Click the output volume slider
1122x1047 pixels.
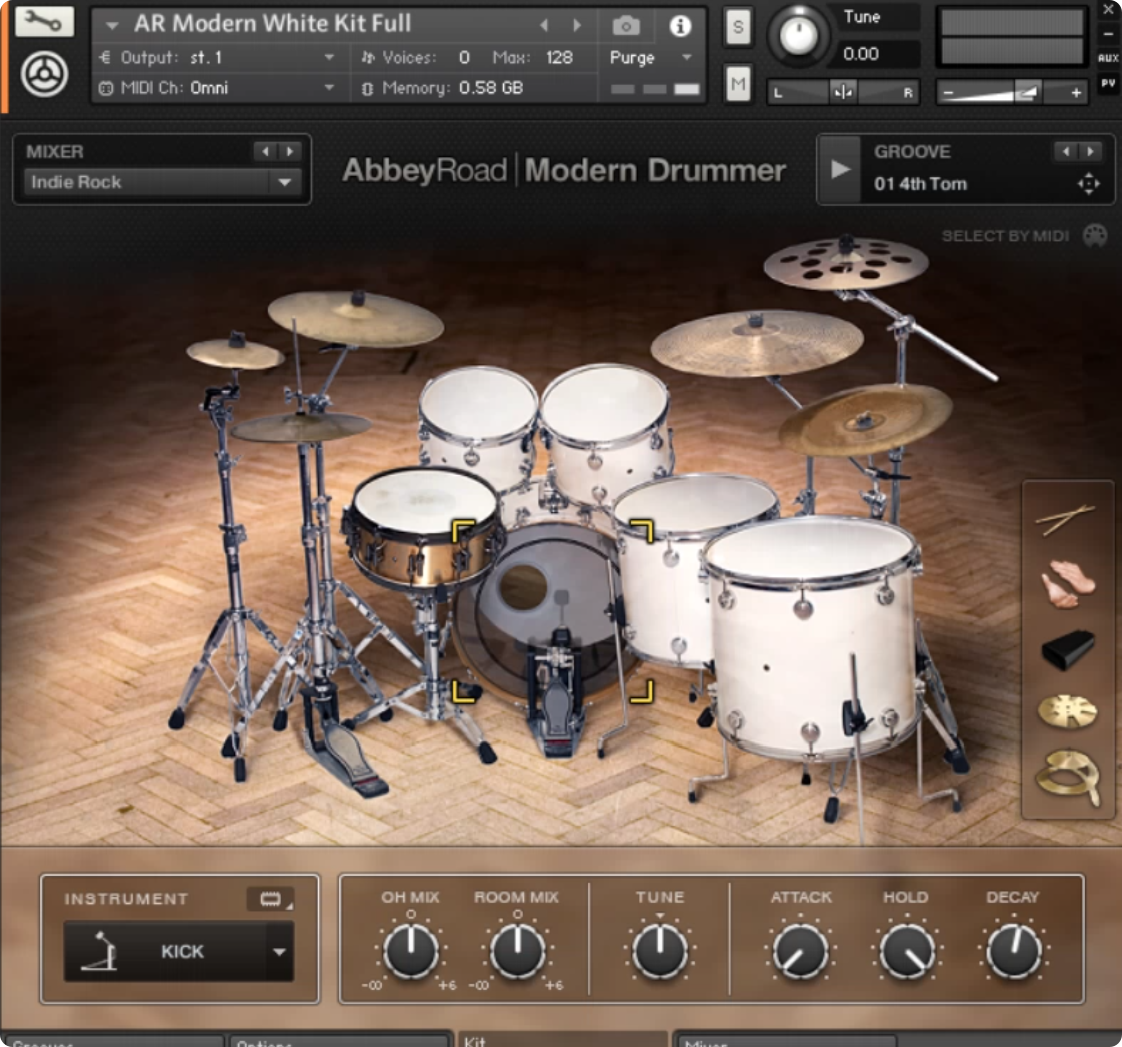(1012, 92)
